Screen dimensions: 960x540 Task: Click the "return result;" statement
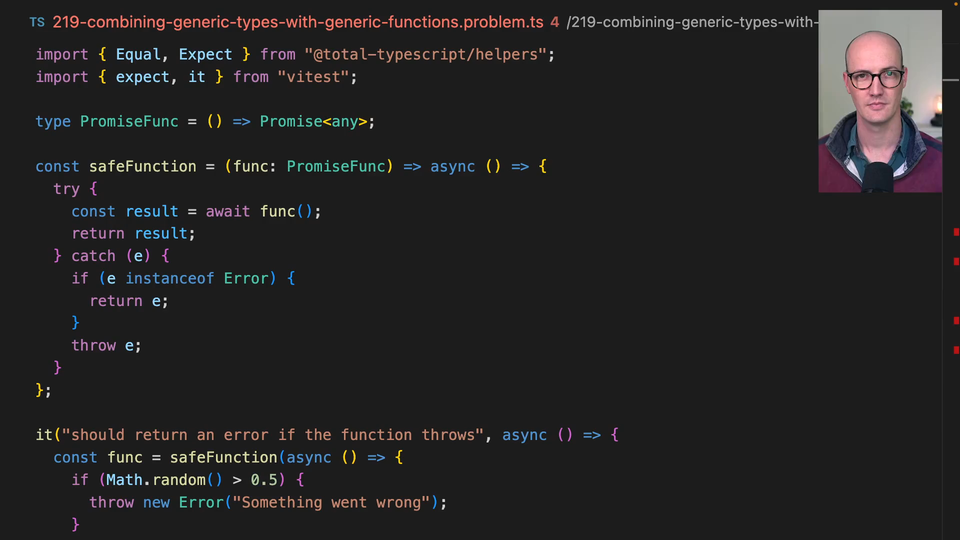coord(133,233)
